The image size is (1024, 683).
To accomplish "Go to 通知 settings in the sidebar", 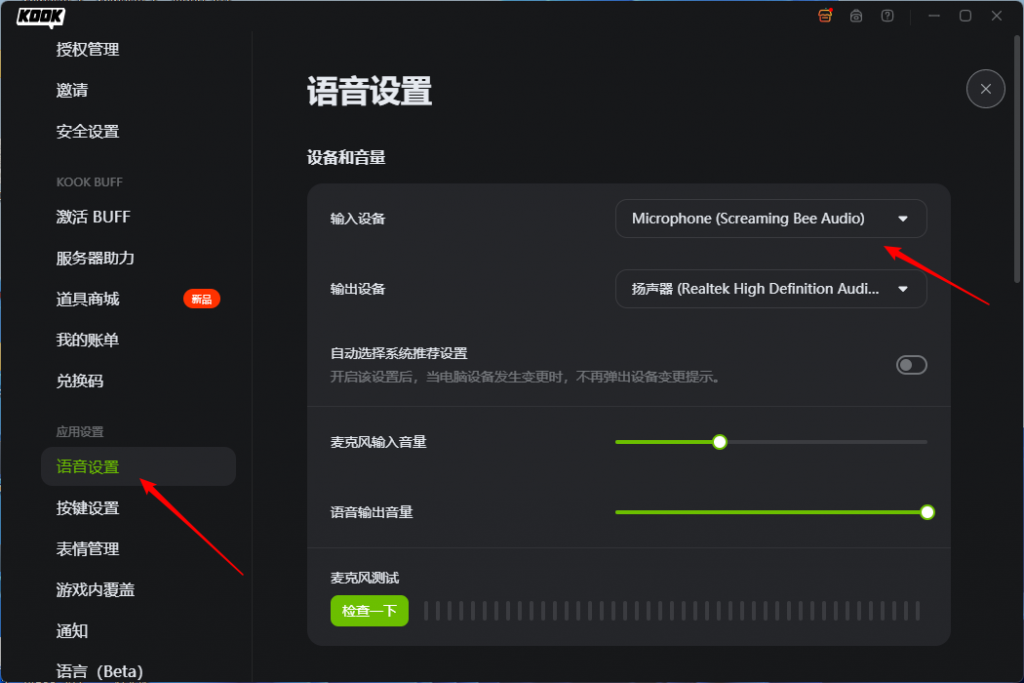I will point(73,630).
